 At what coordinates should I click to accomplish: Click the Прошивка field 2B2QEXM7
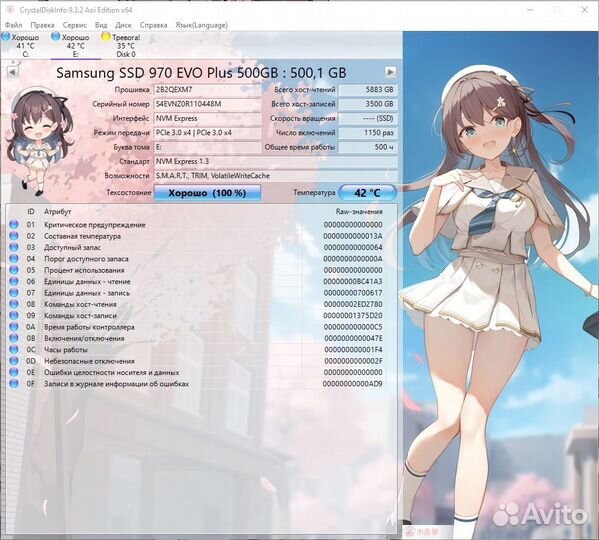pos(207,90)
